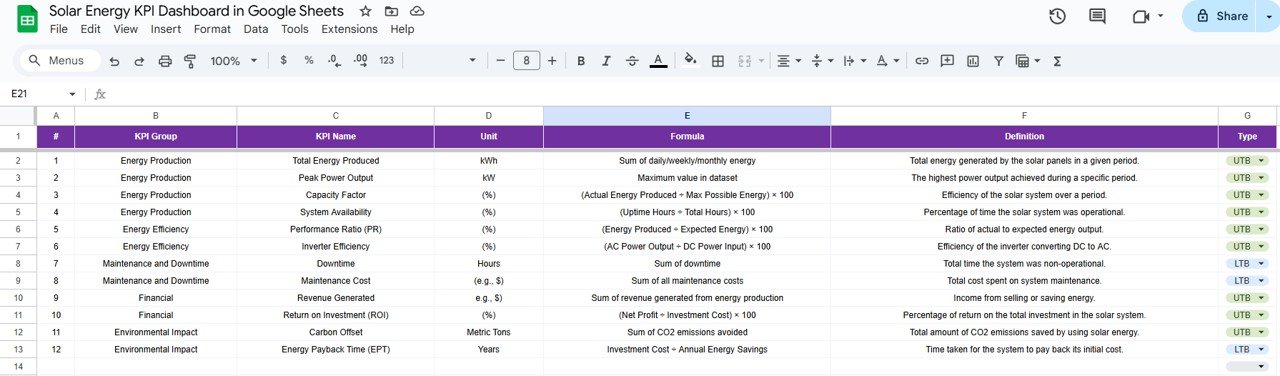This screenshot has width=1280, height=376.
Task: Click the fx formula bar icon
Action: 100,94
